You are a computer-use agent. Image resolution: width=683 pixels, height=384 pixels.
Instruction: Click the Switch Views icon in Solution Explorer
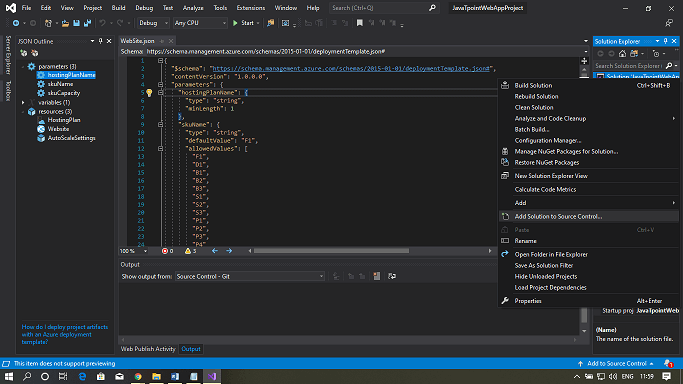[x=634, y=54]
